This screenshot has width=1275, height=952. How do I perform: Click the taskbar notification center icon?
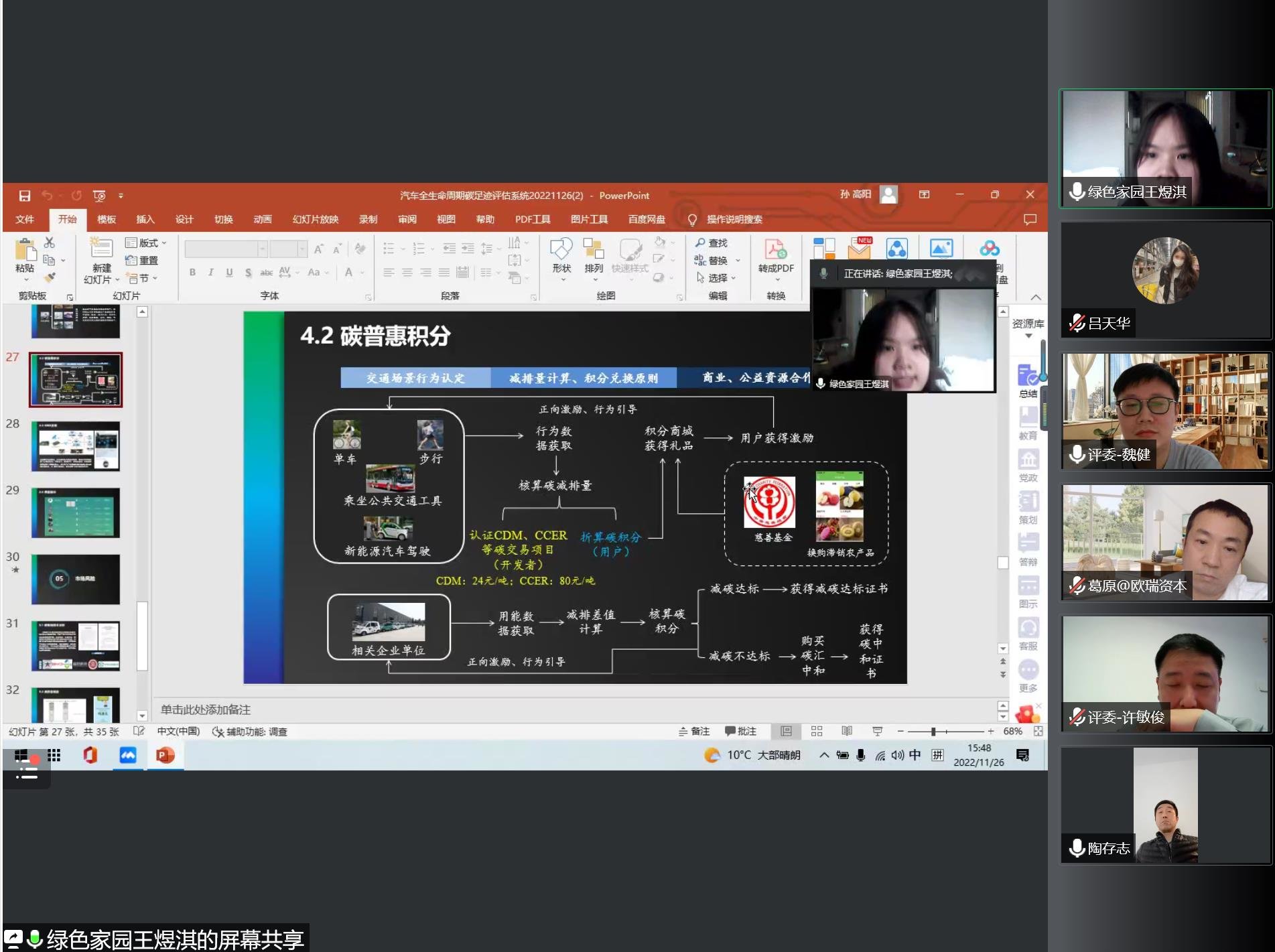point(1022,756)
